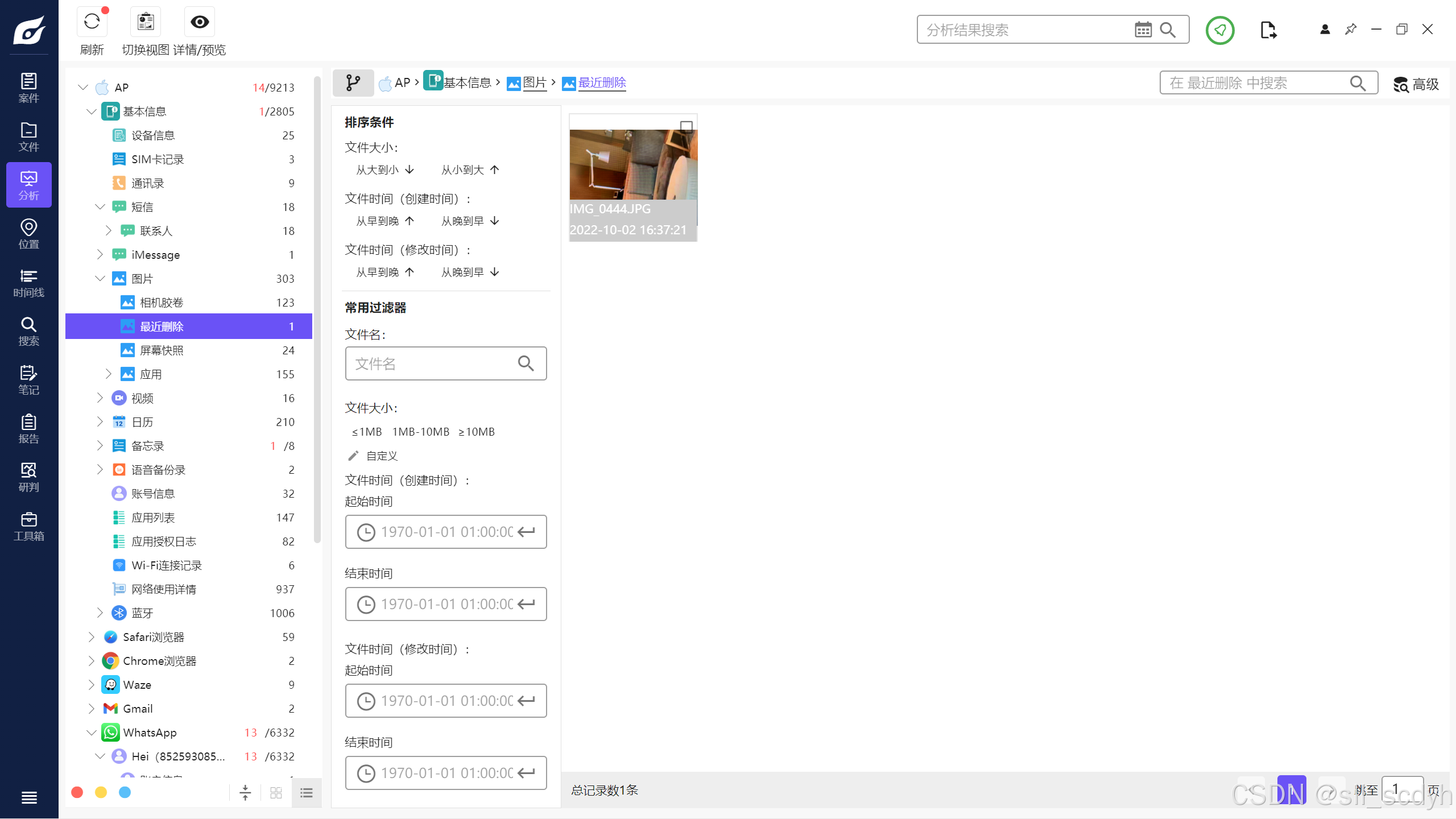The height and width of the screenshot is (819, 1456).
Task: Select 屏幕快照 in the tree
Action: (x=162, y=350)
